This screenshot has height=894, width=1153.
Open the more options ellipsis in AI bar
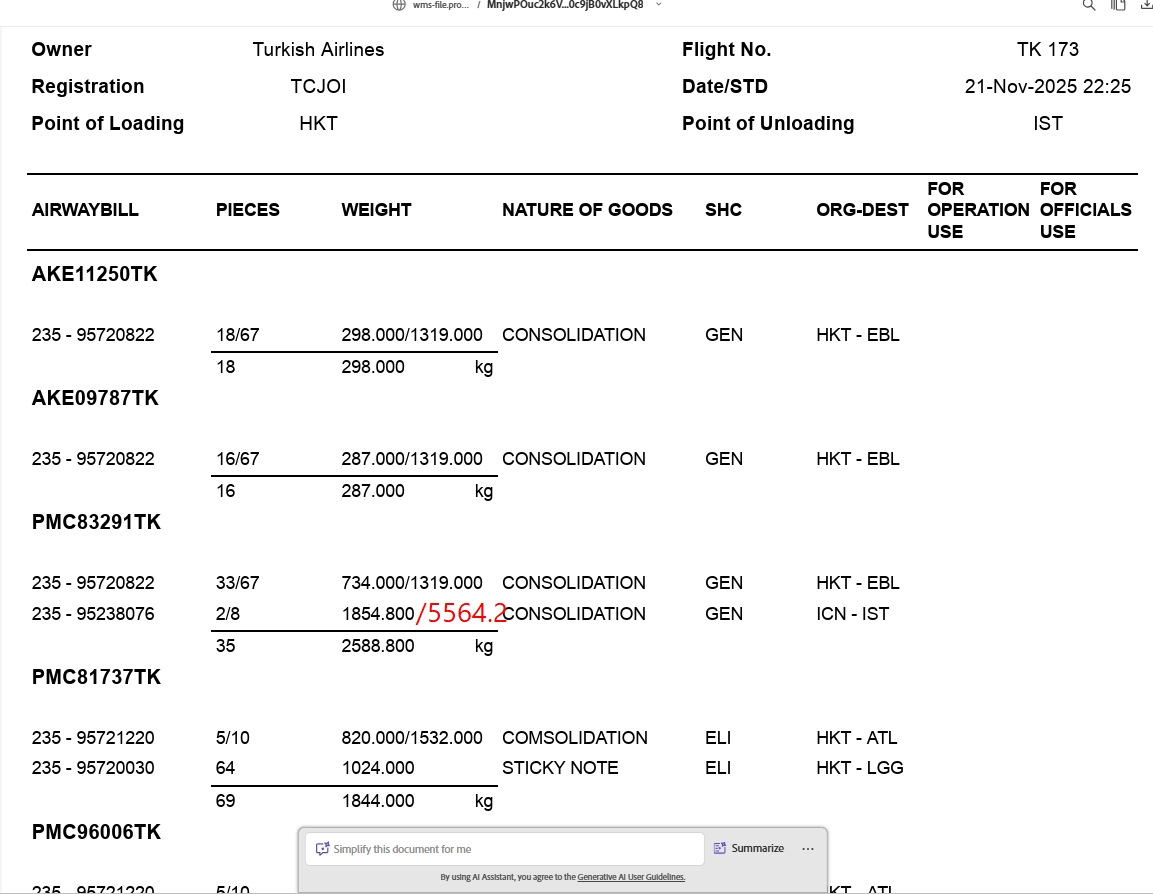[x=808, y=849]
